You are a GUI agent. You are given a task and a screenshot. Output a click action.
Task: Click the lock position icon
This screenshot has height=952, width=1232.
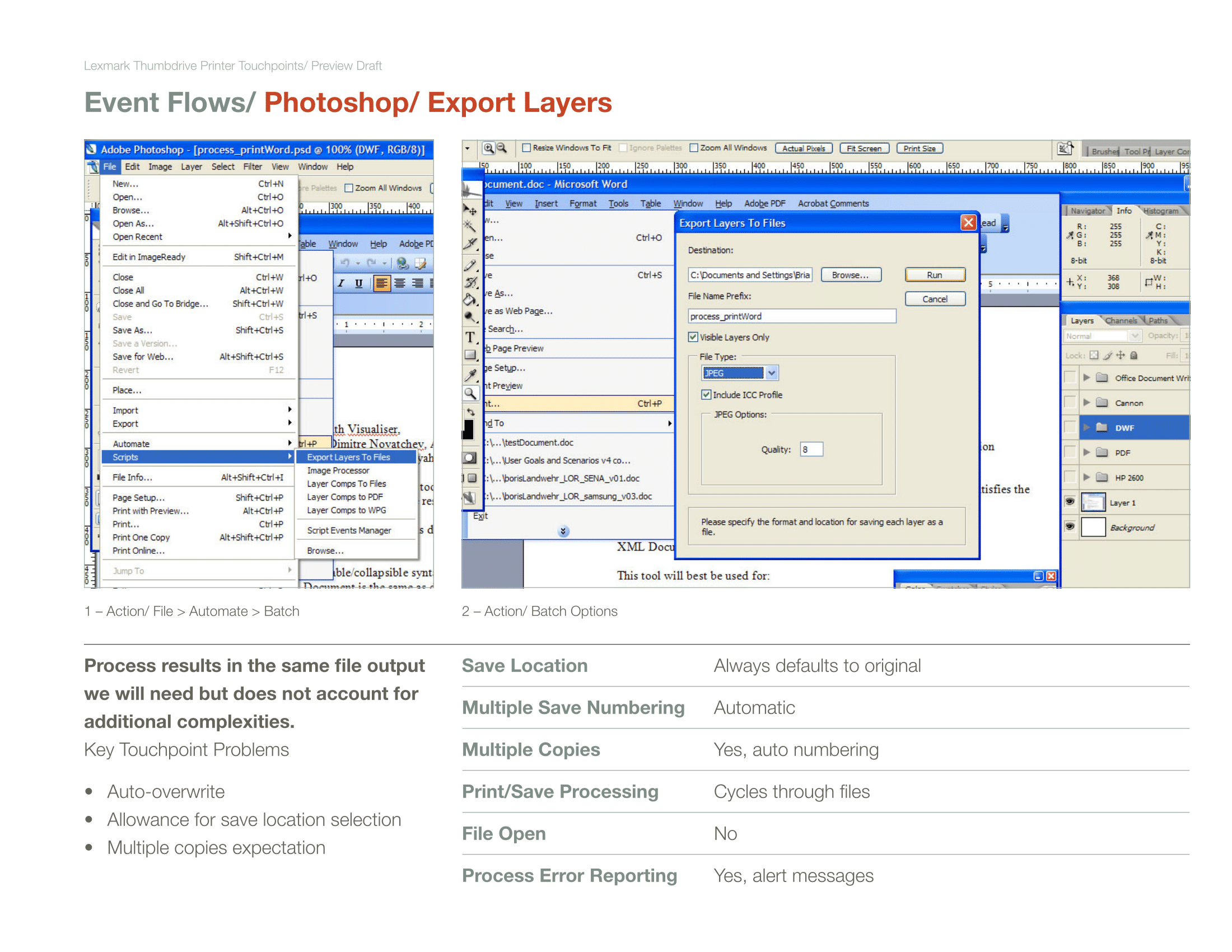coord(1121,355)
